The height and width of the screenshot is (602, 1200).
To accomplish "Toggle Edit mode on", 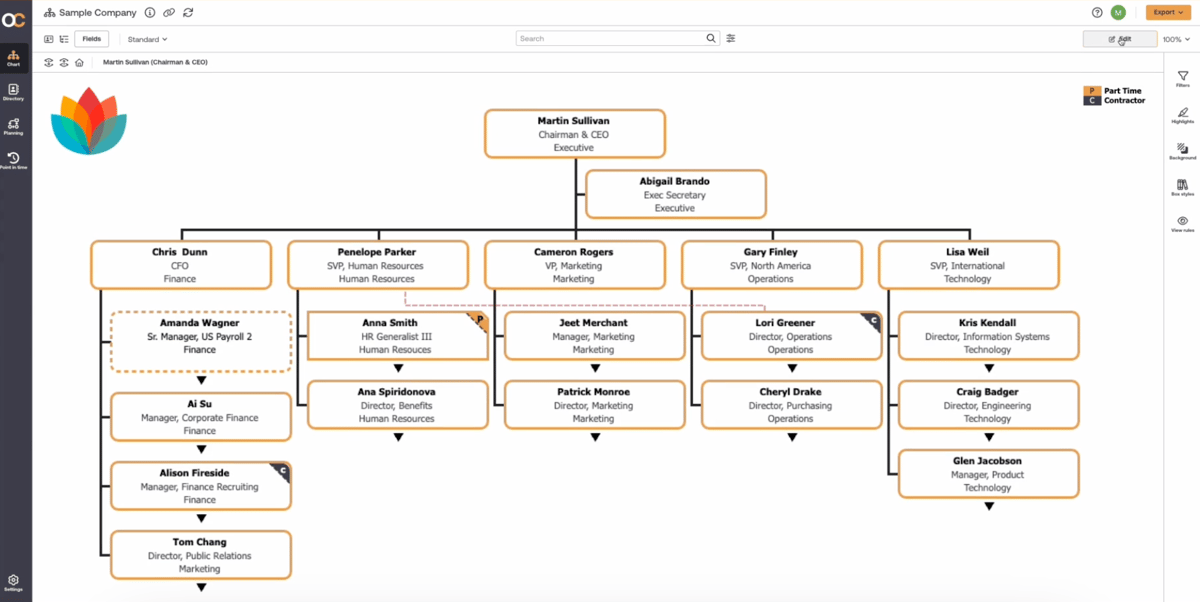I will point(1120,38).
